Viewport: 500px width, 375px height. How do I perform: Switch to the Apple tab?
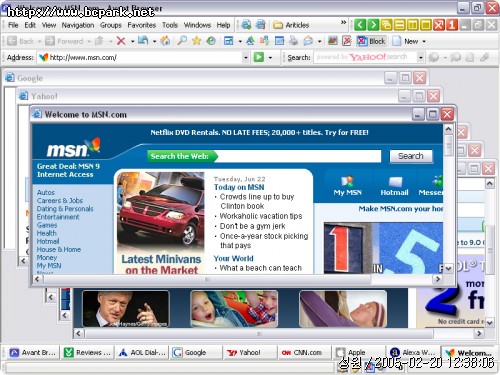(358, 352)
